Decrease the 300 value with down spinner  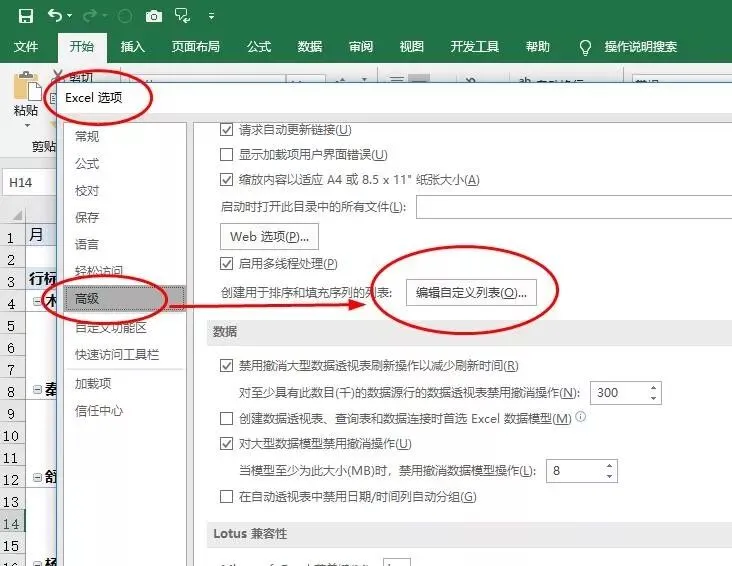(654, 398)
